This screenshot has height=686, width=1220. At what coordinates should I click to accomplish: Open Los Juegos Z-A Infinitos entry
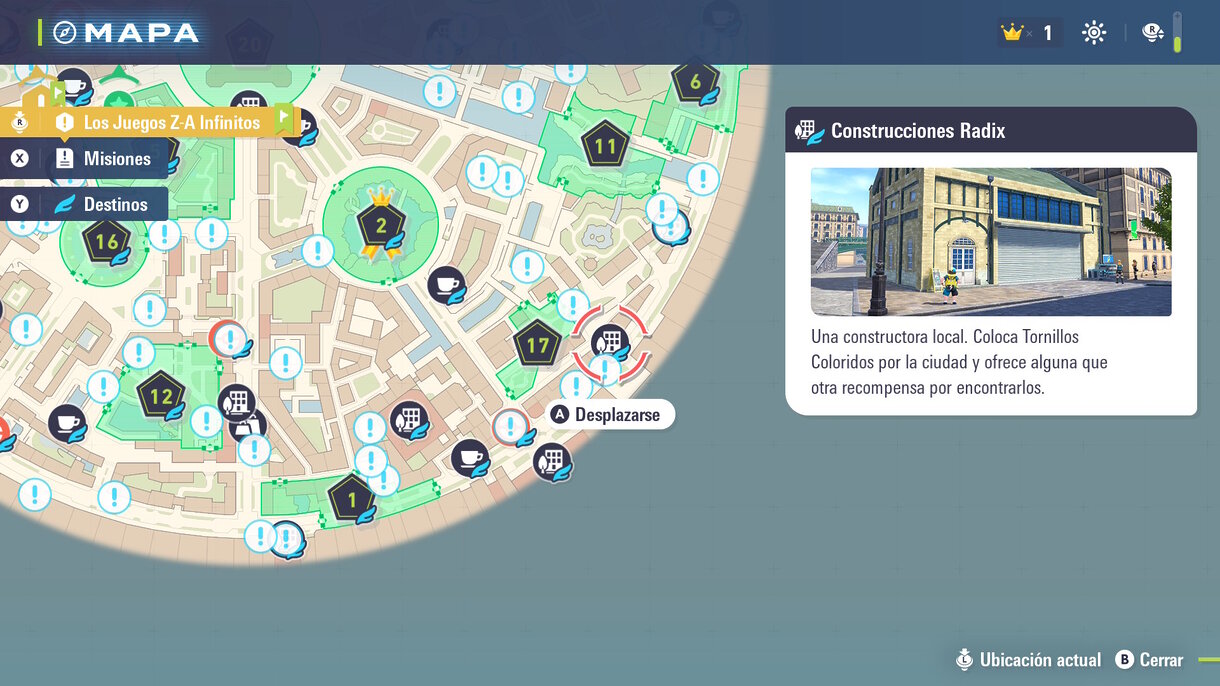tap(157, 122)
